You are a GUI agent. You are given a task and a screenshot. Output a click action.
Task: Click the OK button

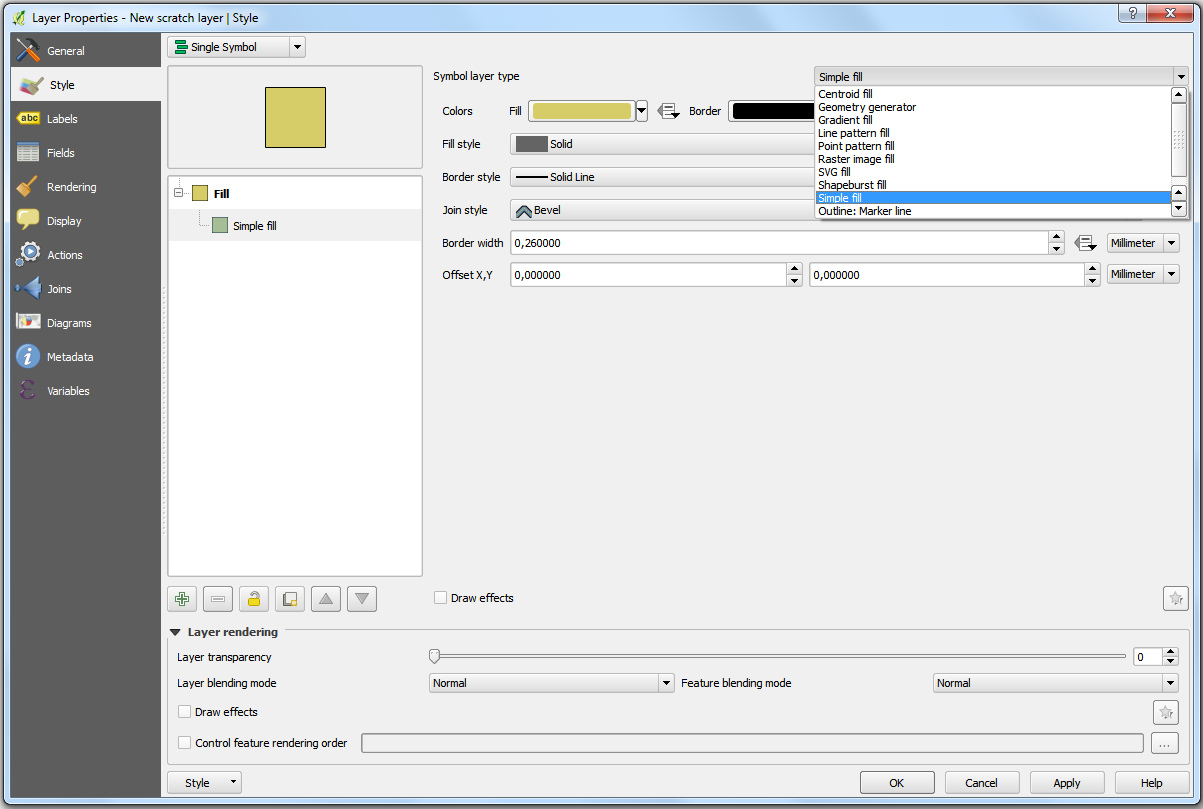(897, 783)
